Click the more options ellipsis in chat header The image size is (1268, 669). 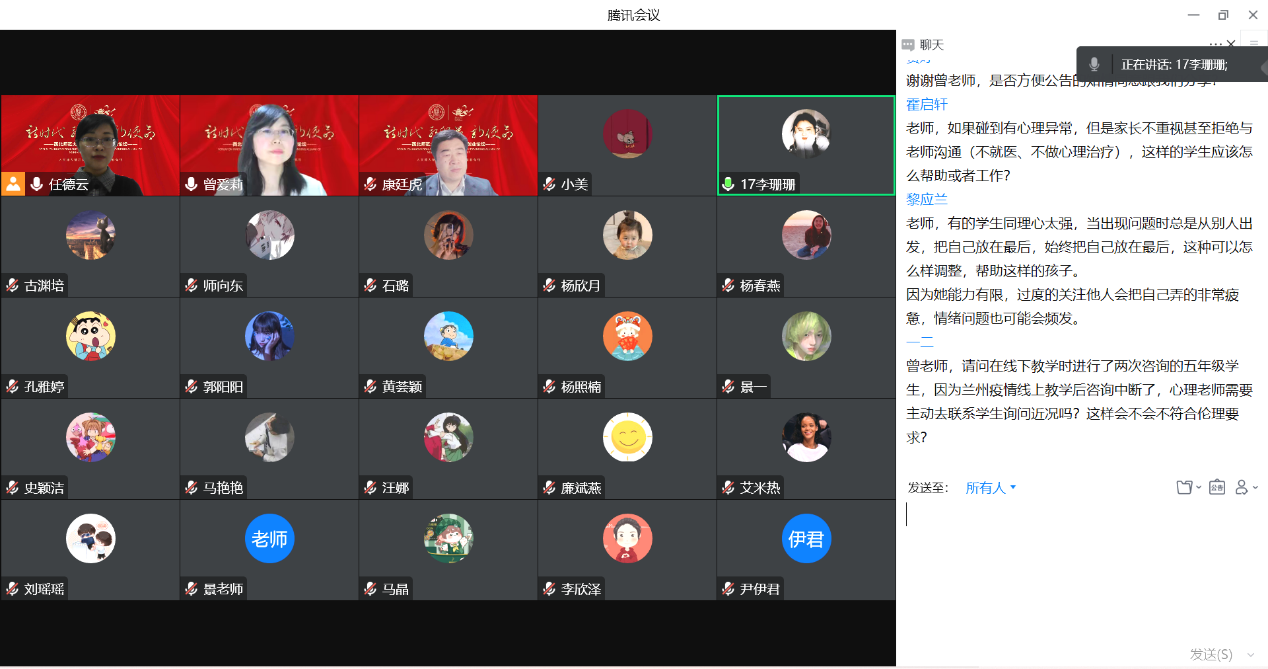click(x=1215, y=44)
